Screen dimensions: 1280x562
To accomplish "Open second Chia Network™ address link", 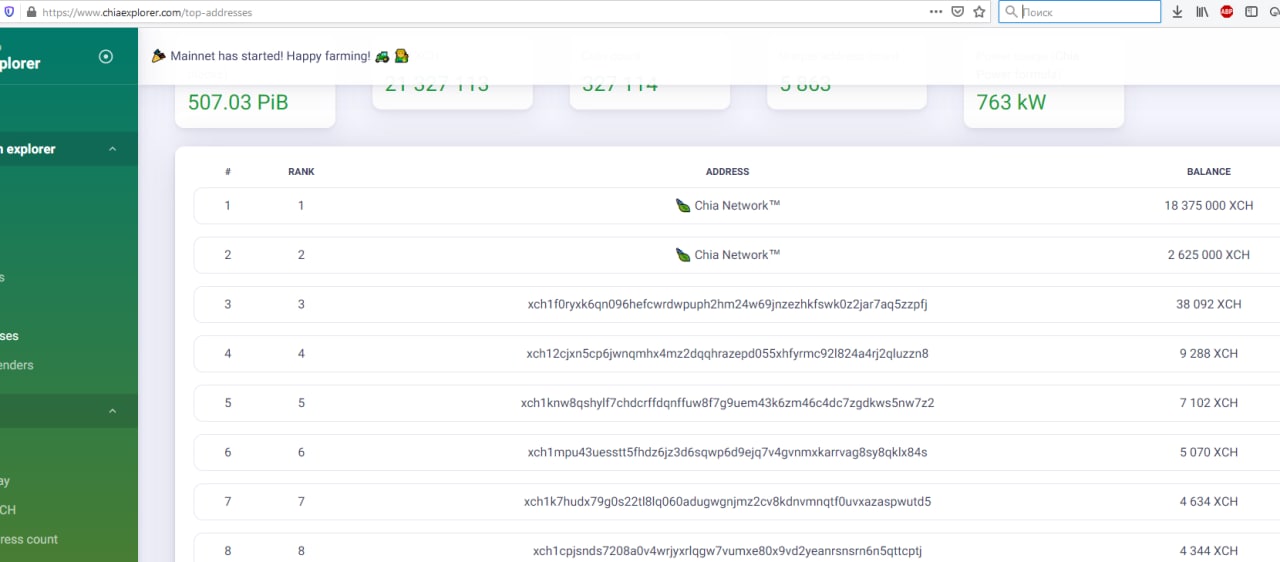I will tap(737, 254).
